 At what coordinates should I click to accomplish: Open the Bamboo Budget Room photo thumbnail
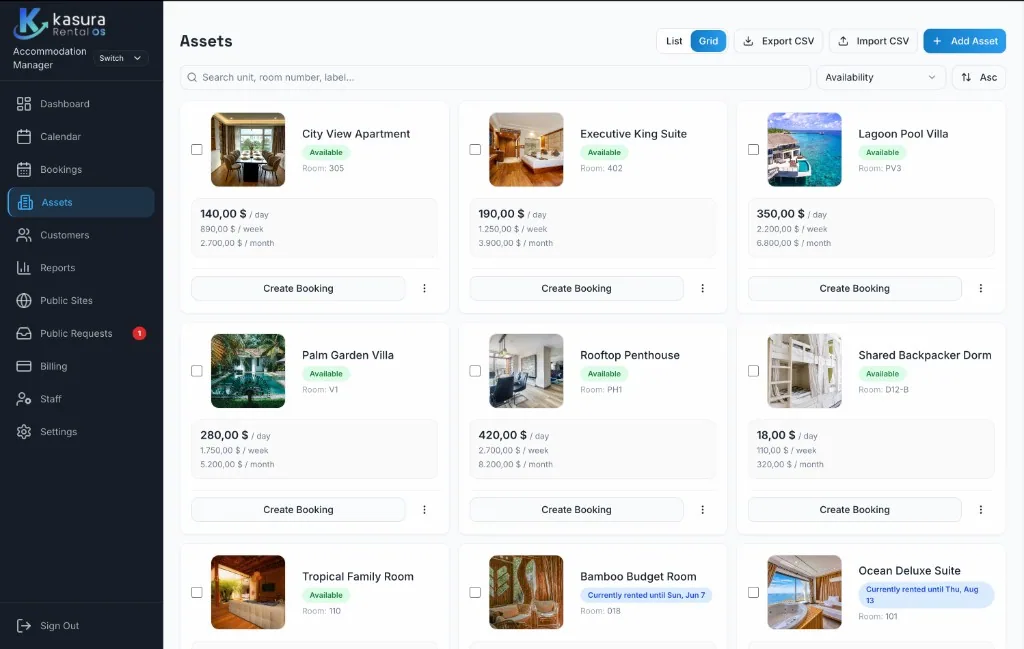(x=526, y=592)
